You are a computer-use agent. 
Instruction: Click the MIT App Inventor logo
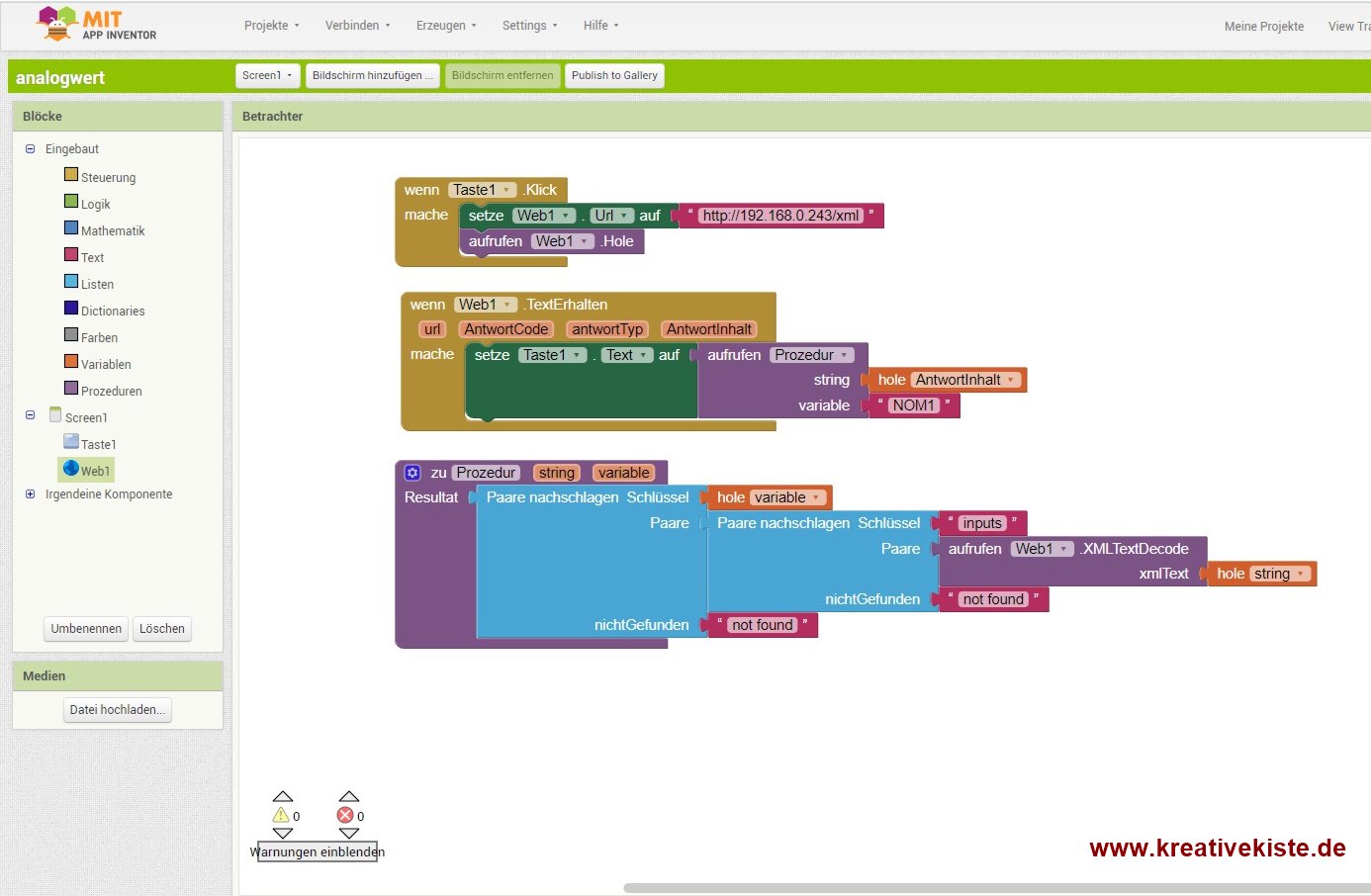[96, 24]
